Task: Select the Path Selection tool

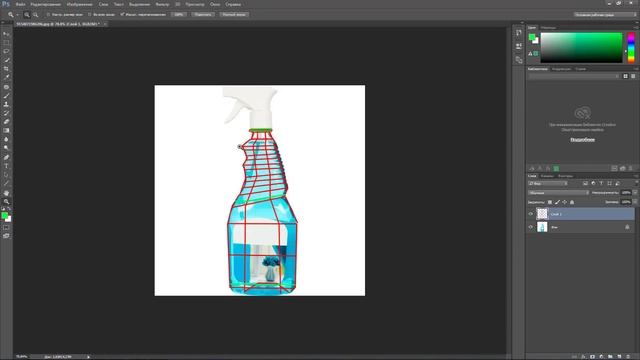Action: click(x=6, y=175)
